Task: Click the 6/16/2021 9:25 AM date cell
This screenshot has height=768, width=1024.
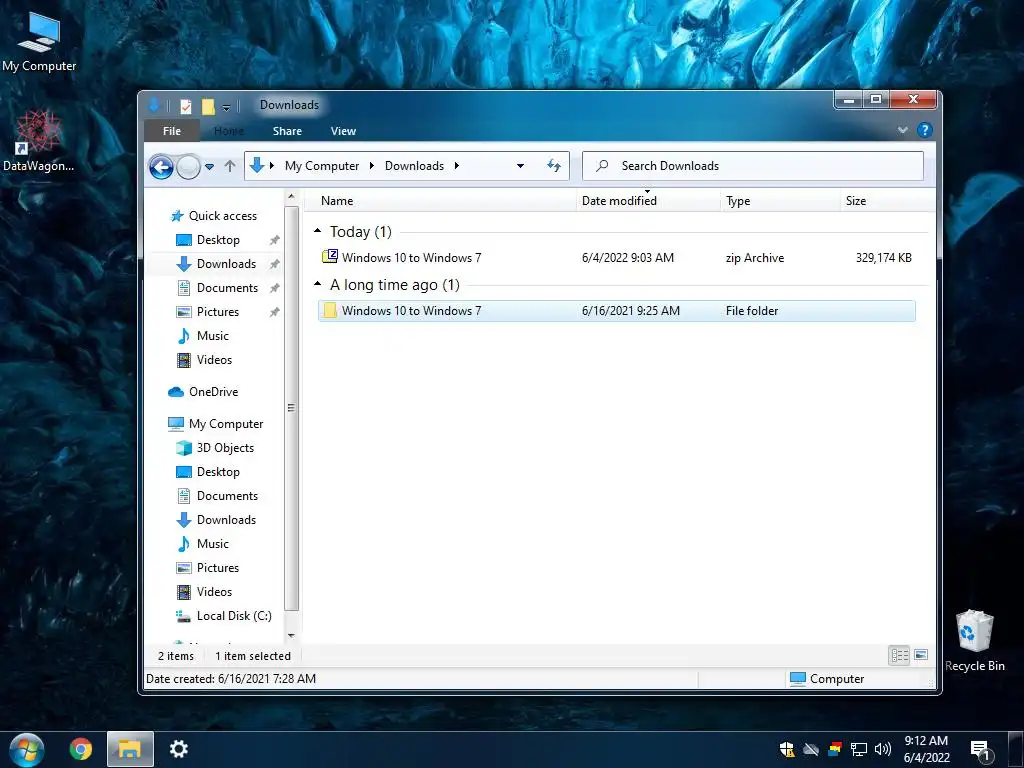Action: [x=631, y=311]
